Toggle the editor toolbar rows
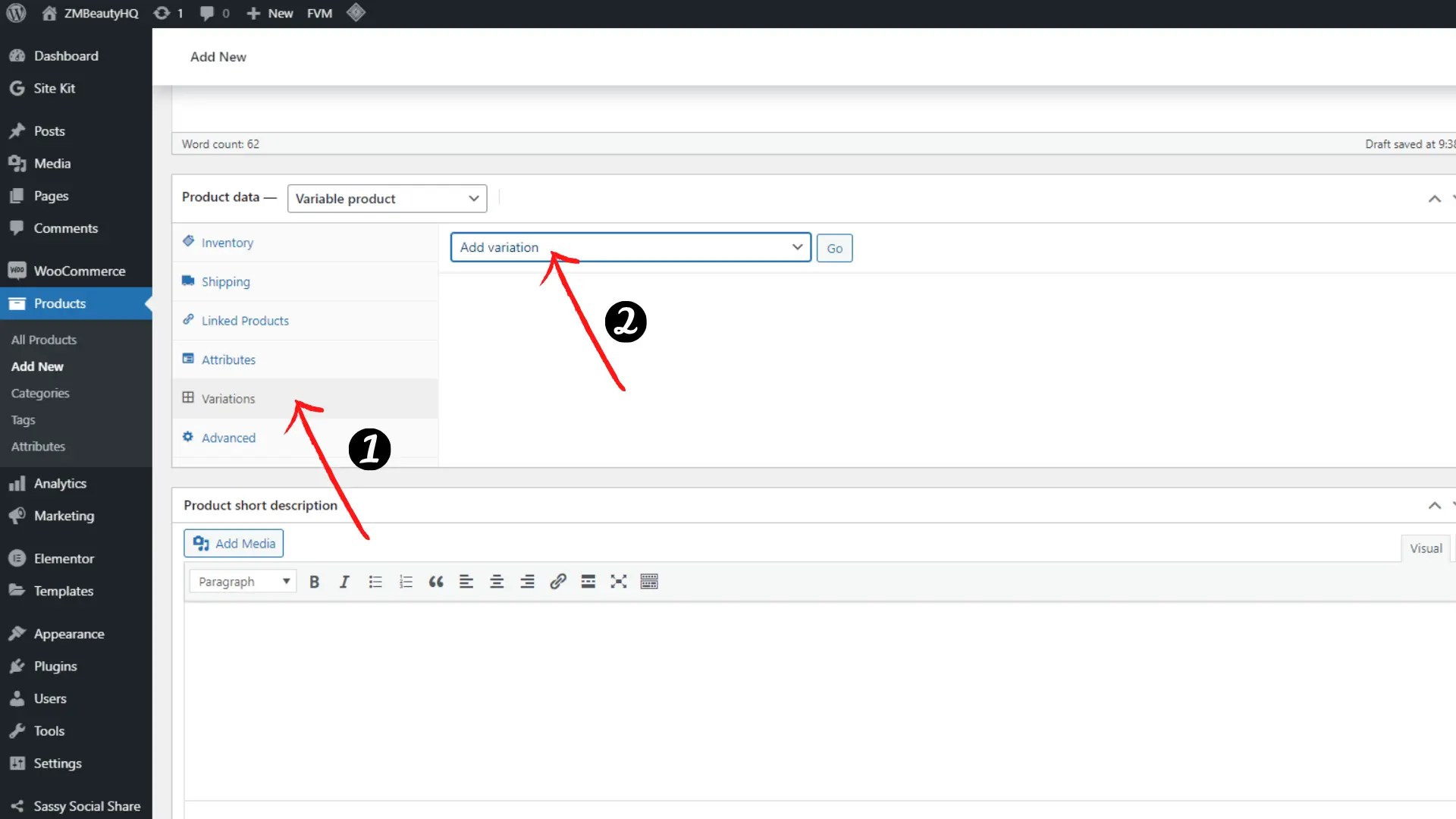The height and width of the screenshot is (819, 1456). [649, 582]
